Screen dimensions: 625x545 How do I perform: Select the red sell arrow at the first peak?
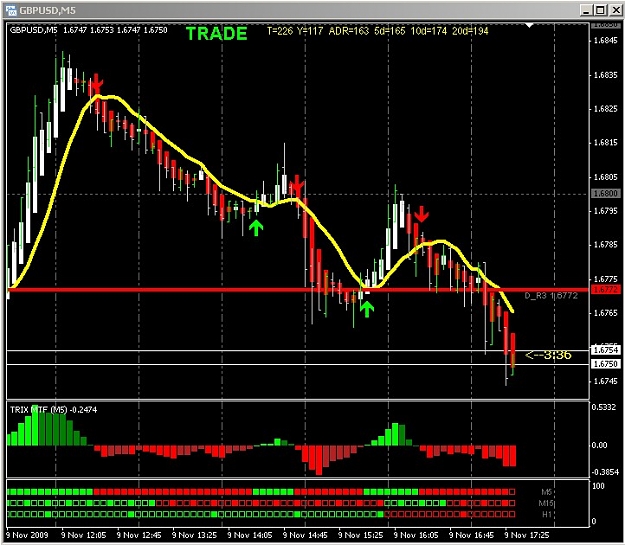(x=96, y=84)
